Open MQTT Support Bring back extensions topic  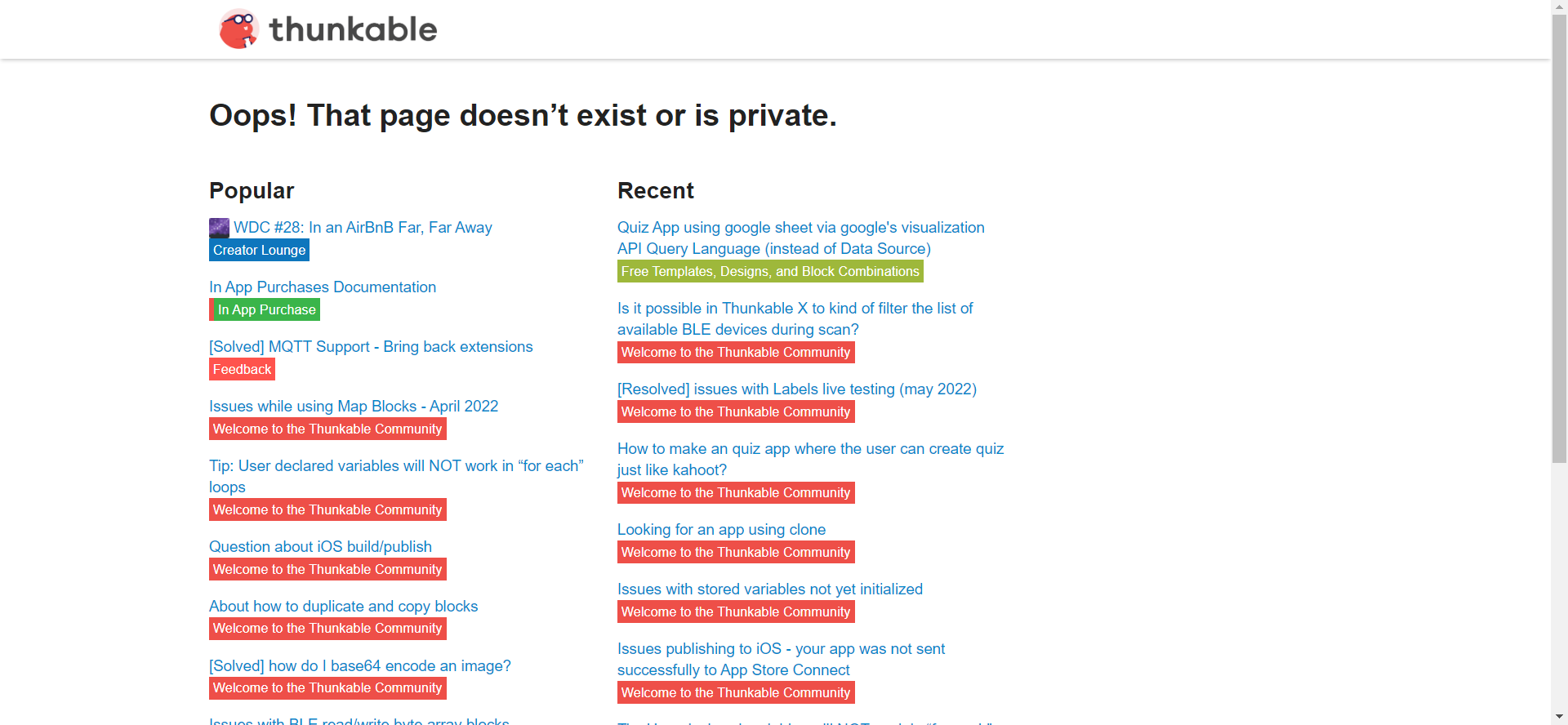pos(371,347)
